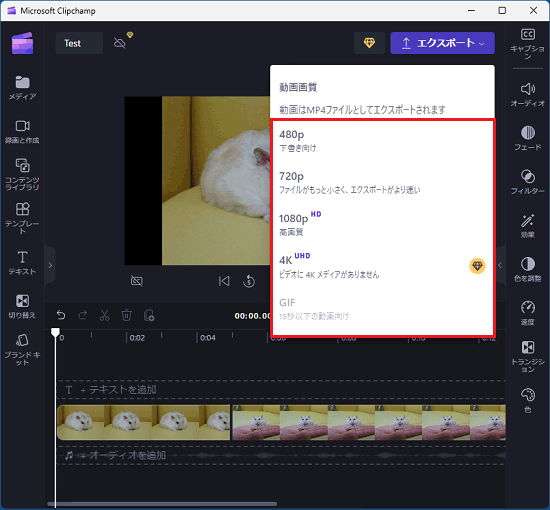Screen dimensions: 550x510
Task: Click the 0:02 mark on the timeline ruler
Action: [137, 338]
